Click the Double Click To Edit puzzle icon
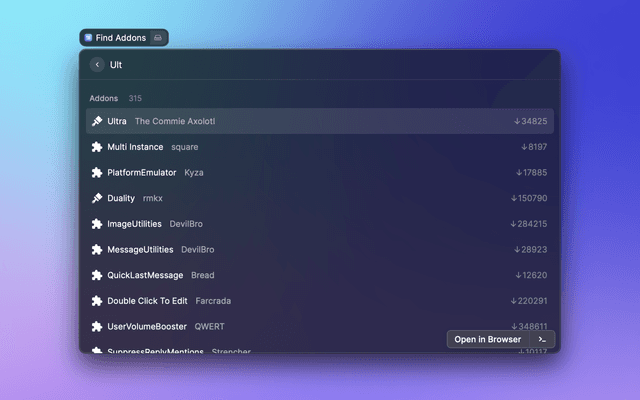This screenshot has width=640, height=400. 97,301
